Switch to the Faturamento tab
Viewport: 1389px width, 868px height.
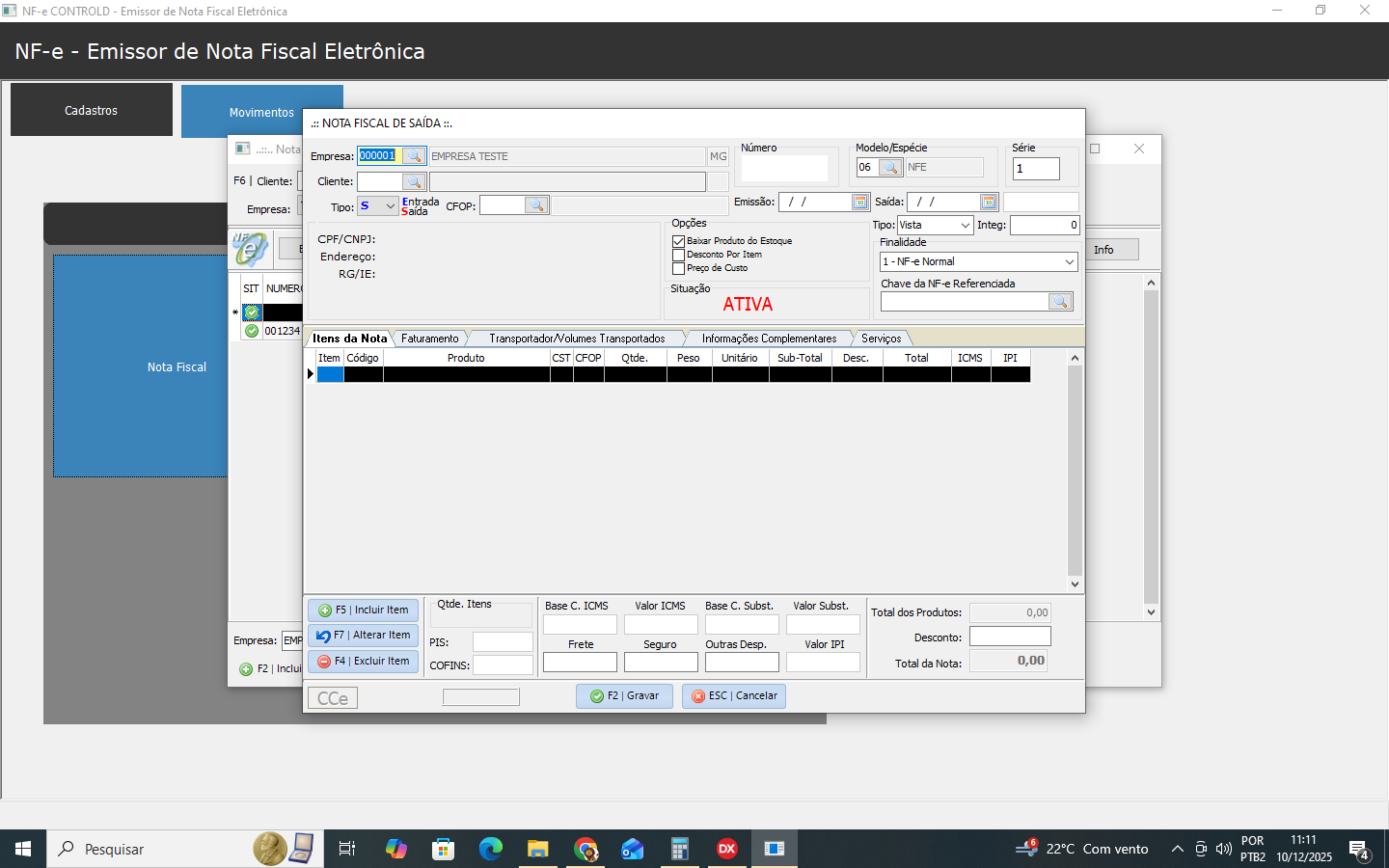pyautogui.click(x=430, y=339)
